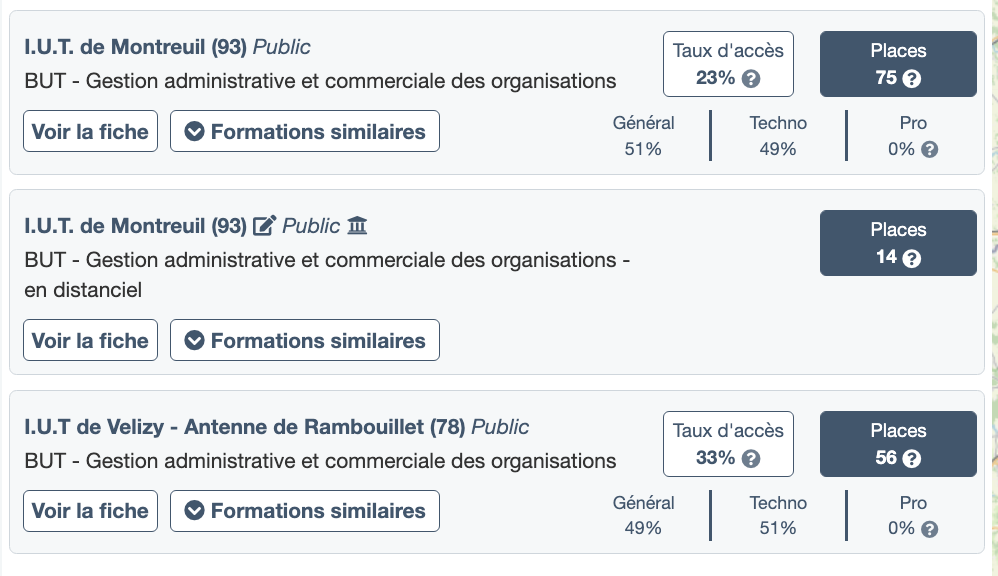Click help icon next to 33% access rate
The width and height of the screenshot is (998, 576).
coord(751,459)
